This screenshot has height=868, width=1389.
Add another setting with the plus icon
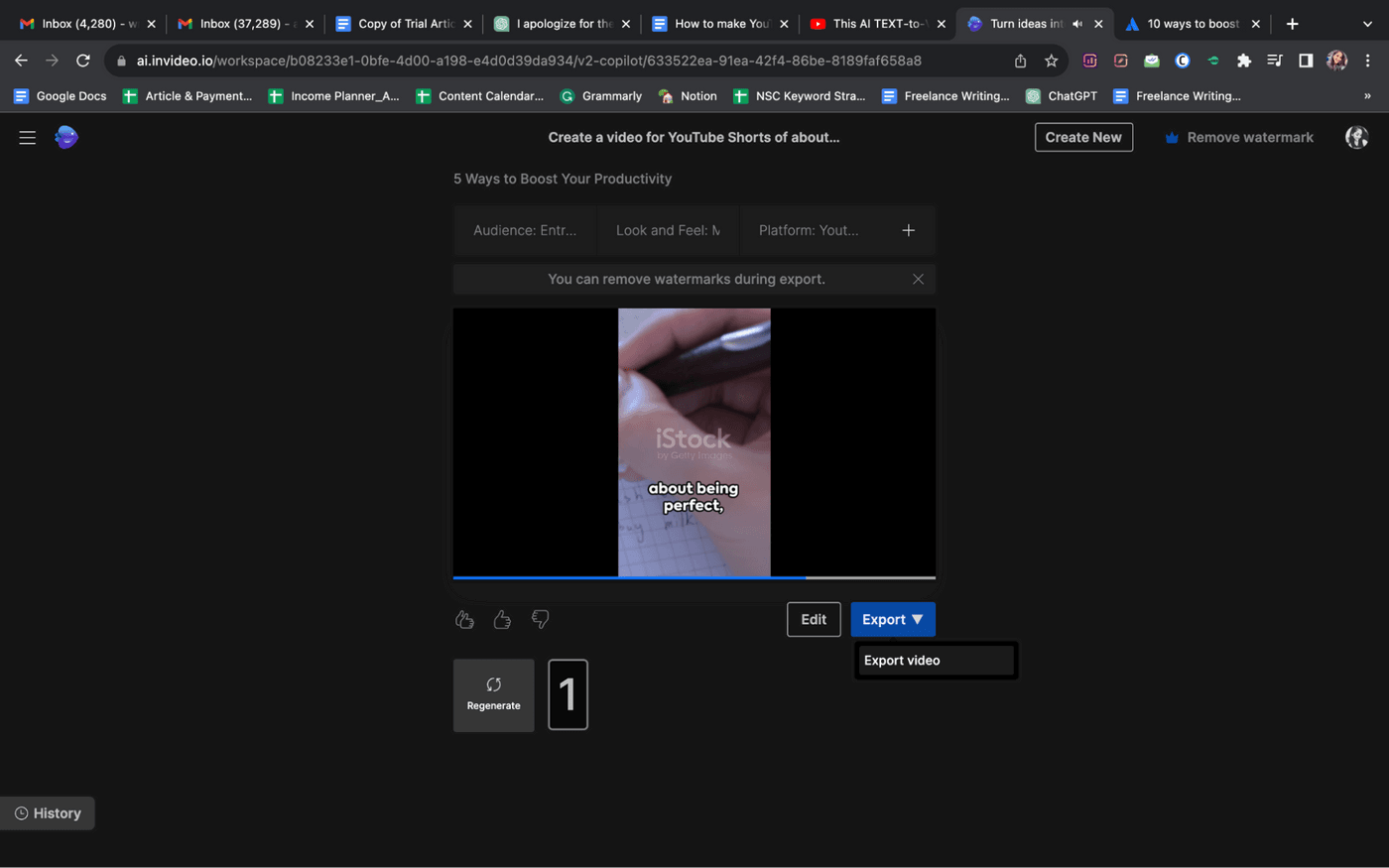click(x=908, y=230)
